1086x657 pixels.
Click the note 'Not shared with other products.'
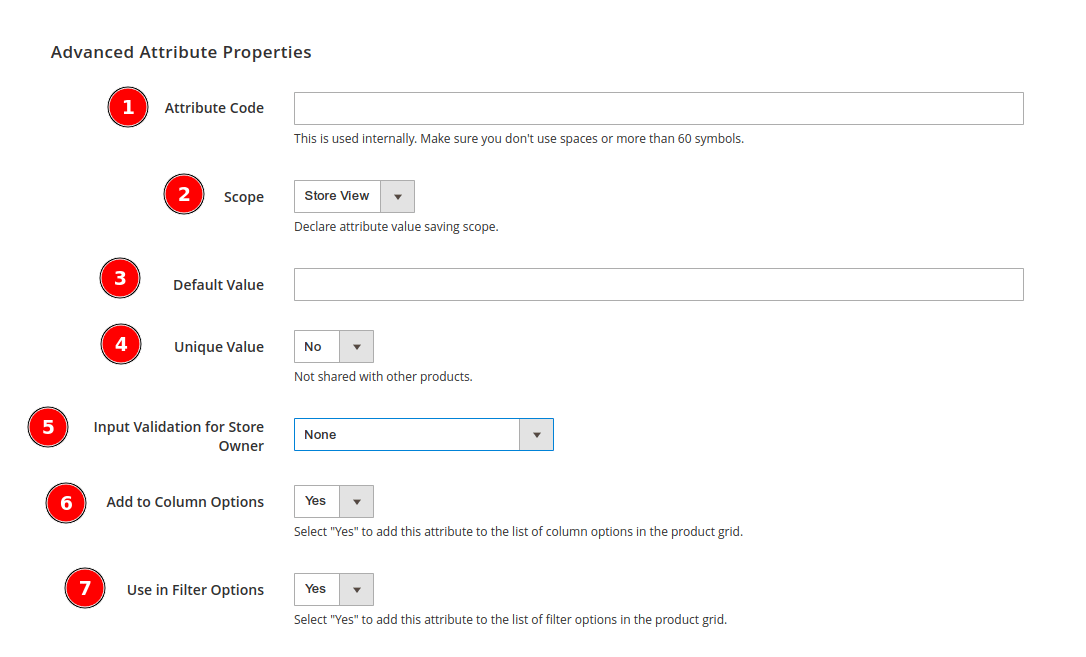point(383,377)
